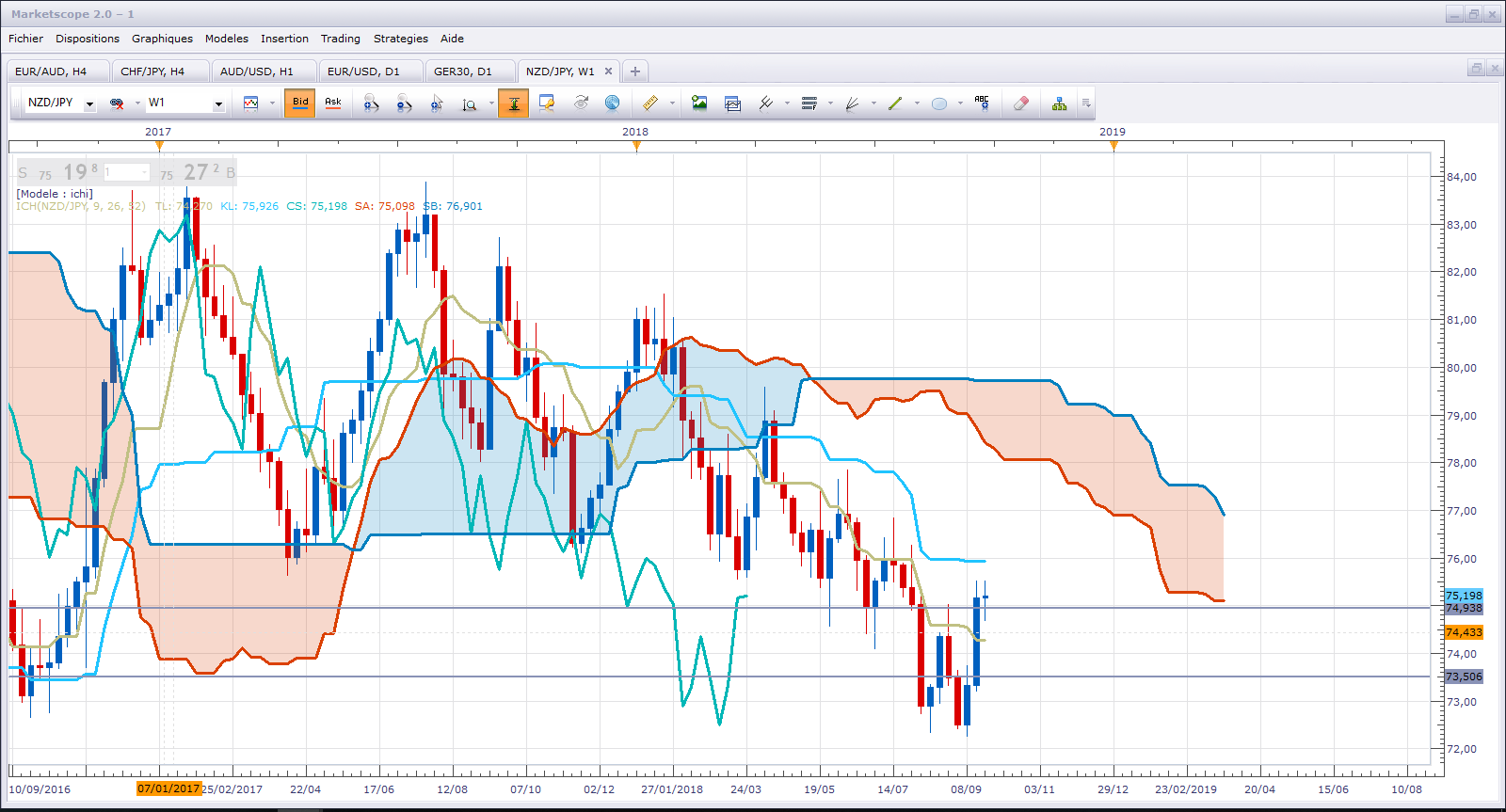This screenshot has height=812, width=1506.
Task: Open the Aide menu
Action: pos(452,39)
